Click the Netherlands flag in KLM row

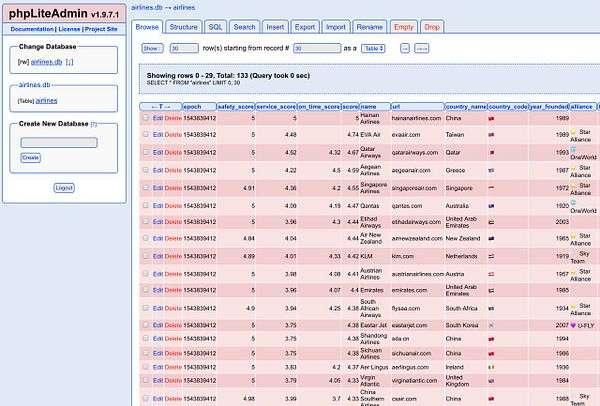pos(491,256)
